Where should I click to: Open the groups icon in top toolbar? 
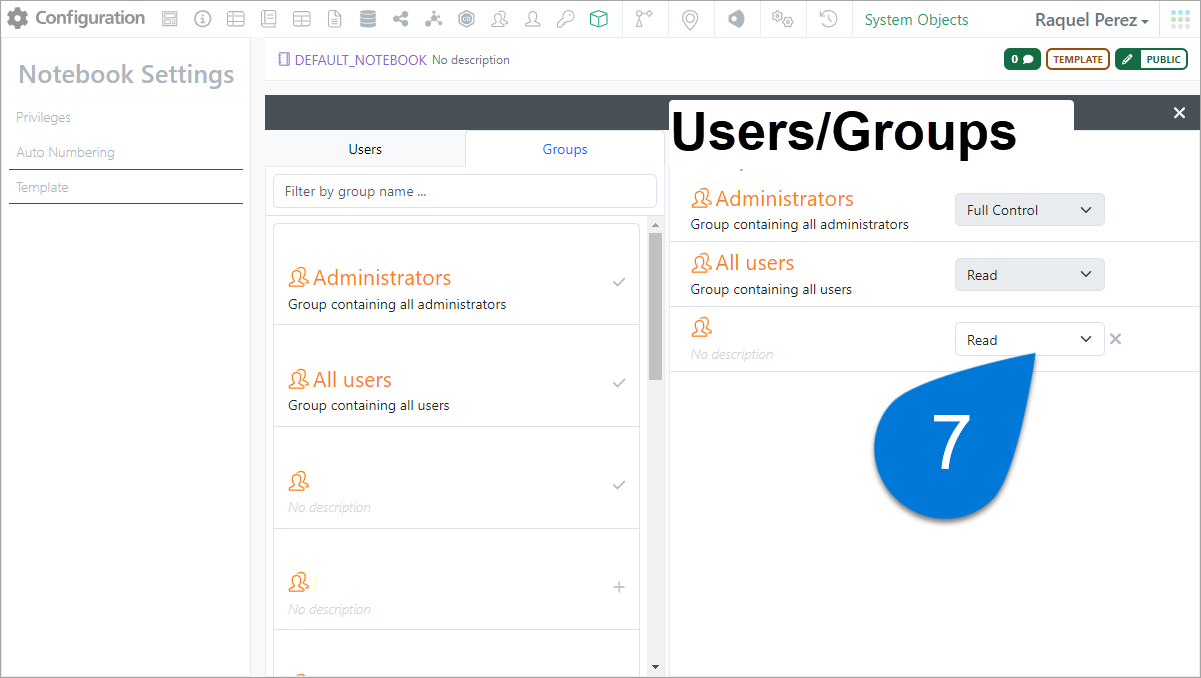[499, 19]
